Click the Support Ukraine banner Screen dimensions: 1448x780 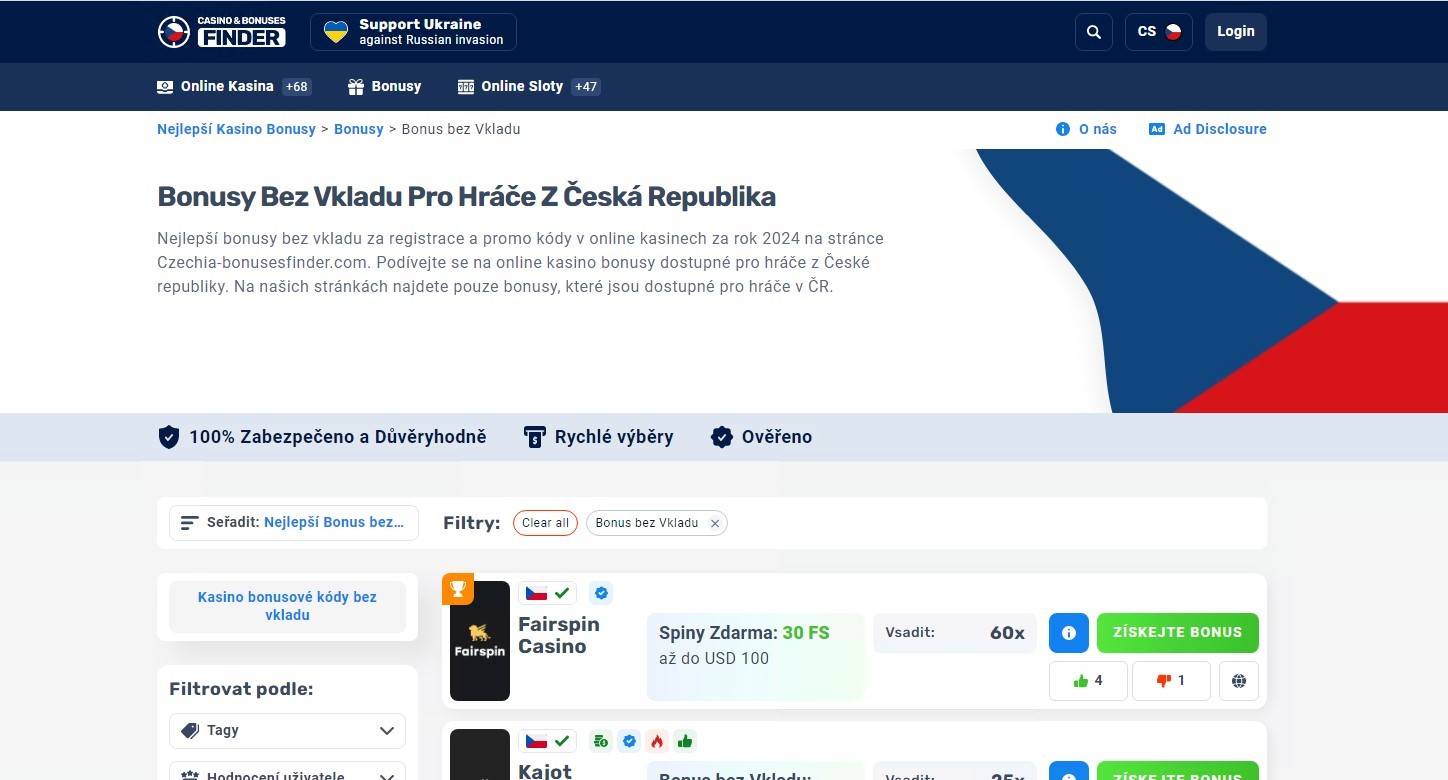tap(413, 32)
